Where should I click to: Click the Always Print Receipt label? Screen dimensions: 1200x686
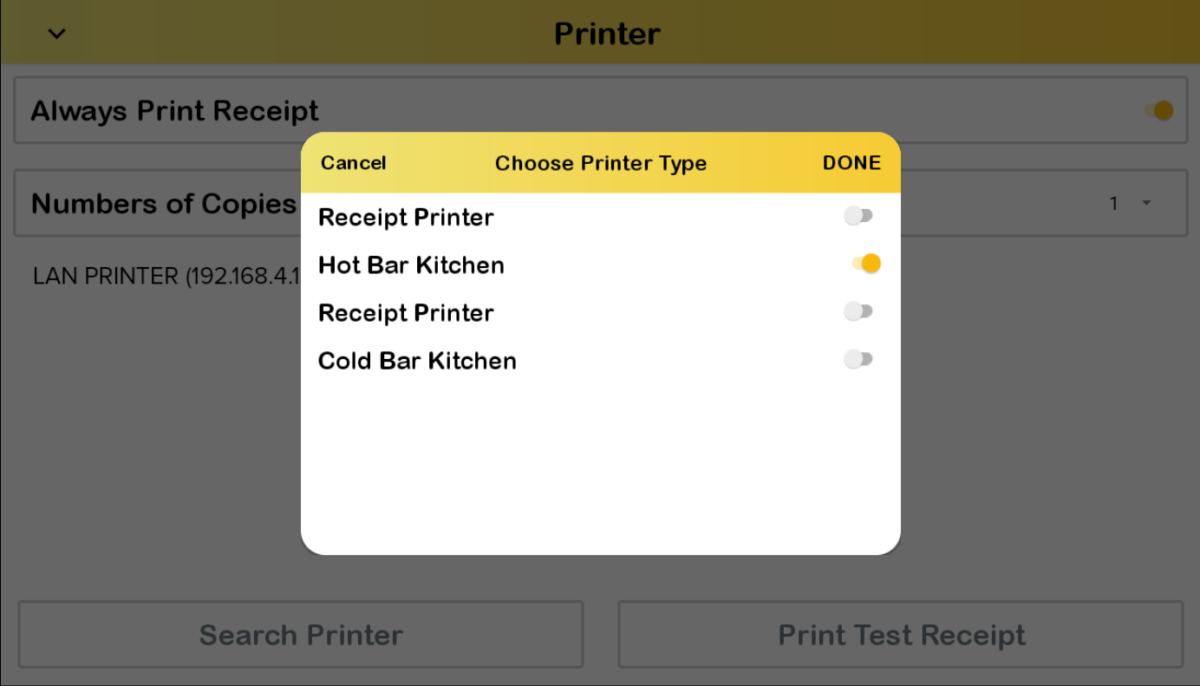click(x=175, y=111)
